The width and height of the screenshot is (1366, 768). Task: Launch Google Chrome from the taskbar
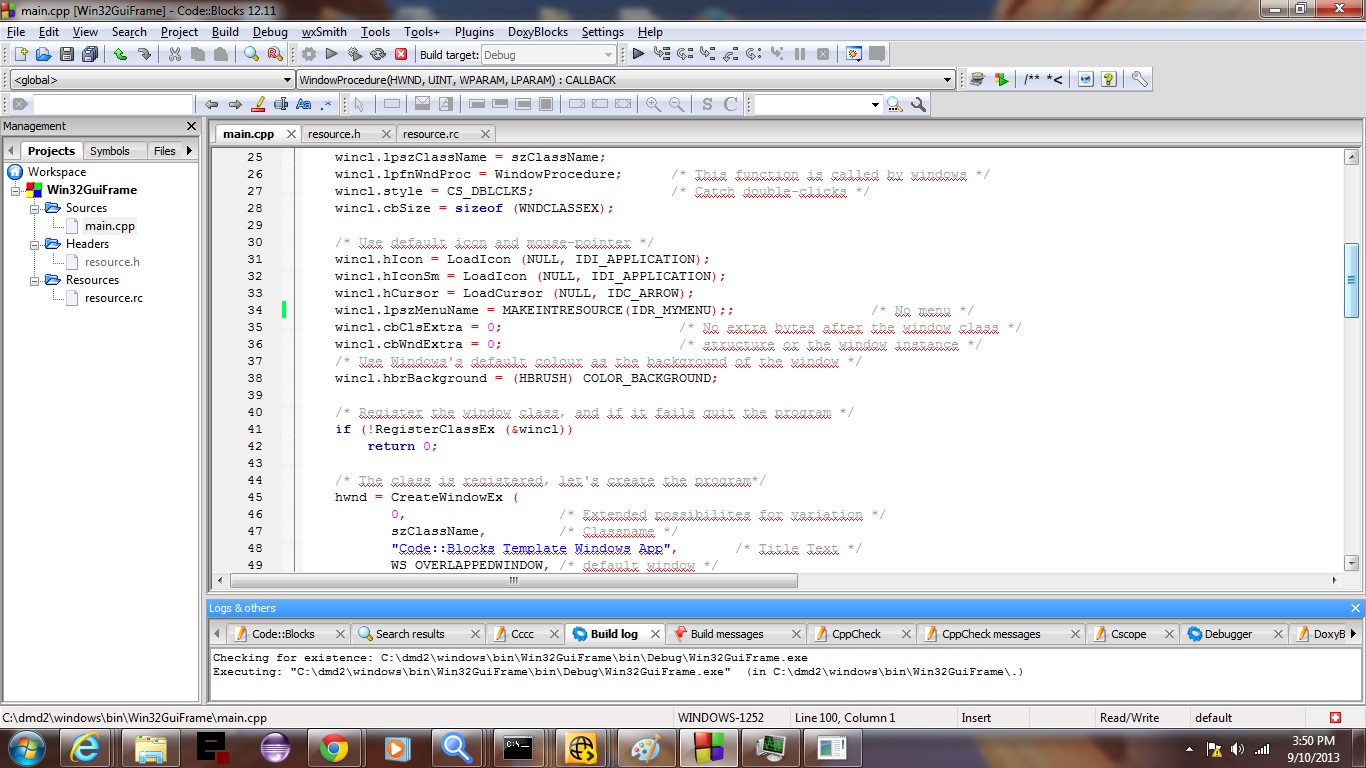(x=334, y=748)
